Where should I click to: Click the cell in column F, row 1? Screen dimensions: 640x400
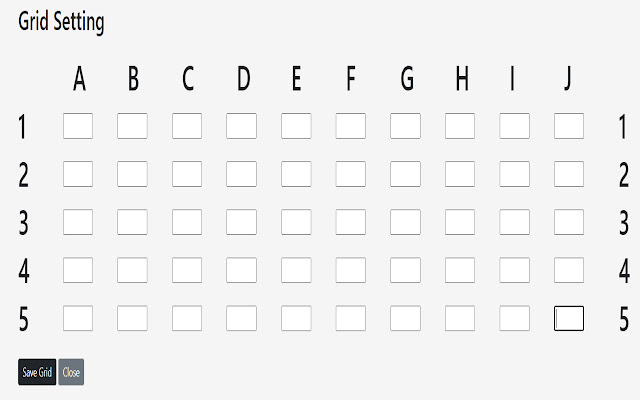tap(350, 126)
